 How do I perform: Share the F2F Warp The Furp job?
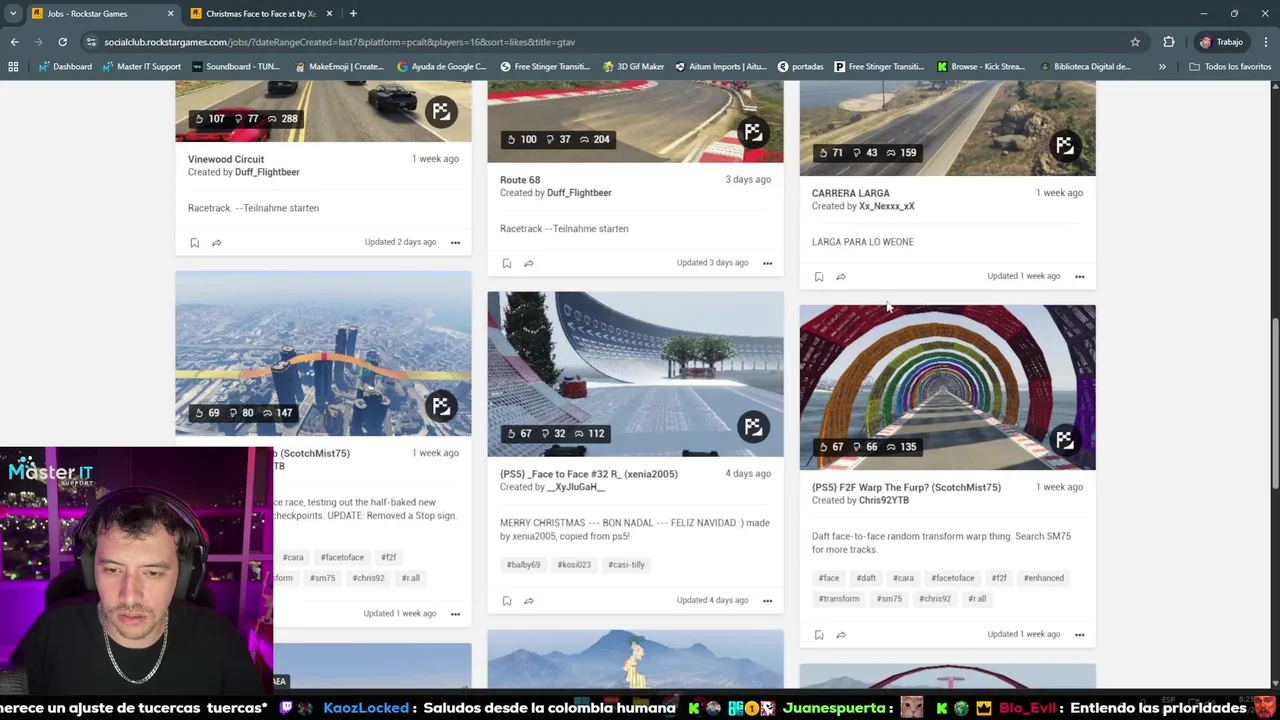tap(840, 635)
